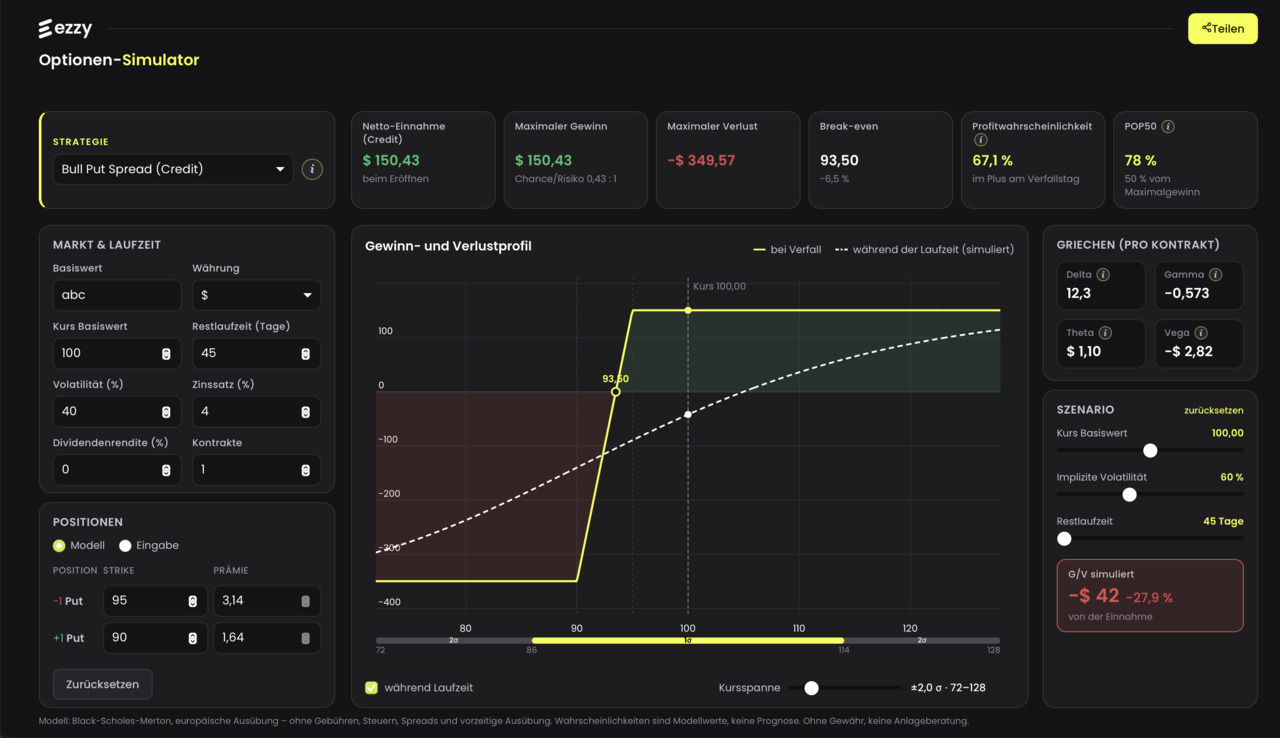Screen dimensions: 1280x738
Task: Click the Kurs Basiswert field with 100
Action: 117,354
